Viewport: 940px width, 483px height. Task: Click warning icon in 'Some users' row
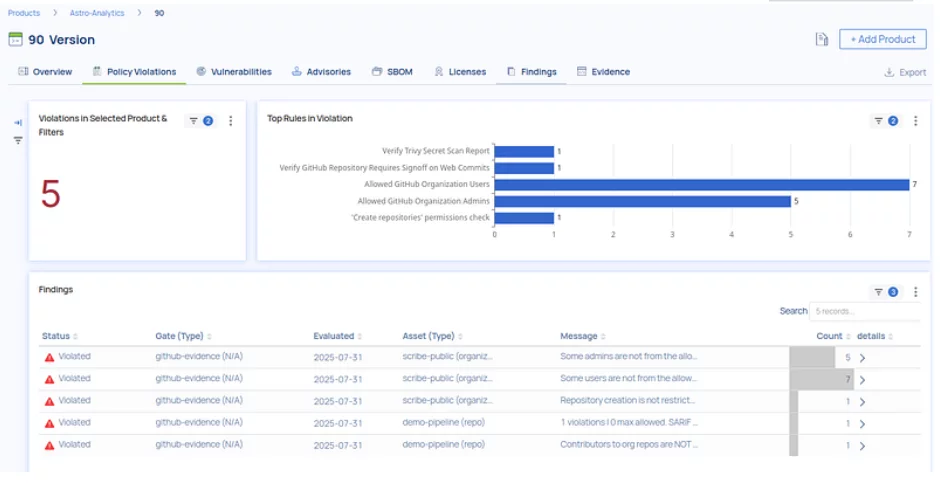pyautogui.click(x=49, y=380)
